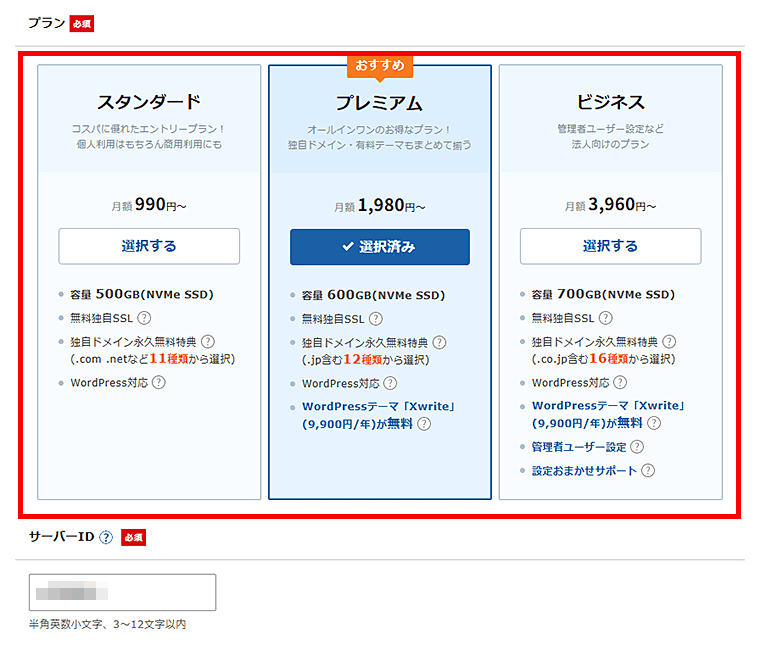Image resolution: width=760 pixels, height=645 pixels.
Task: Open Premium plan's WordPressテーマ「Xwrite」 link
Action: click(378, 407)
